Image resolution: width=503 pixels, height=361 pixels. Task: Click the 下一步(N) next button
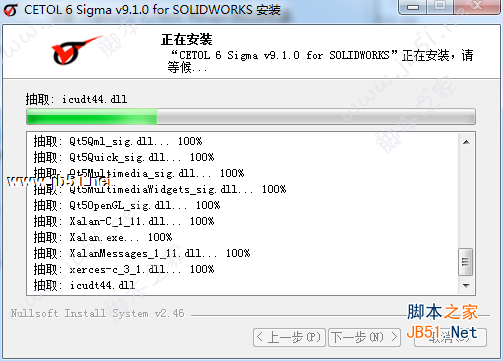(365, 337)
